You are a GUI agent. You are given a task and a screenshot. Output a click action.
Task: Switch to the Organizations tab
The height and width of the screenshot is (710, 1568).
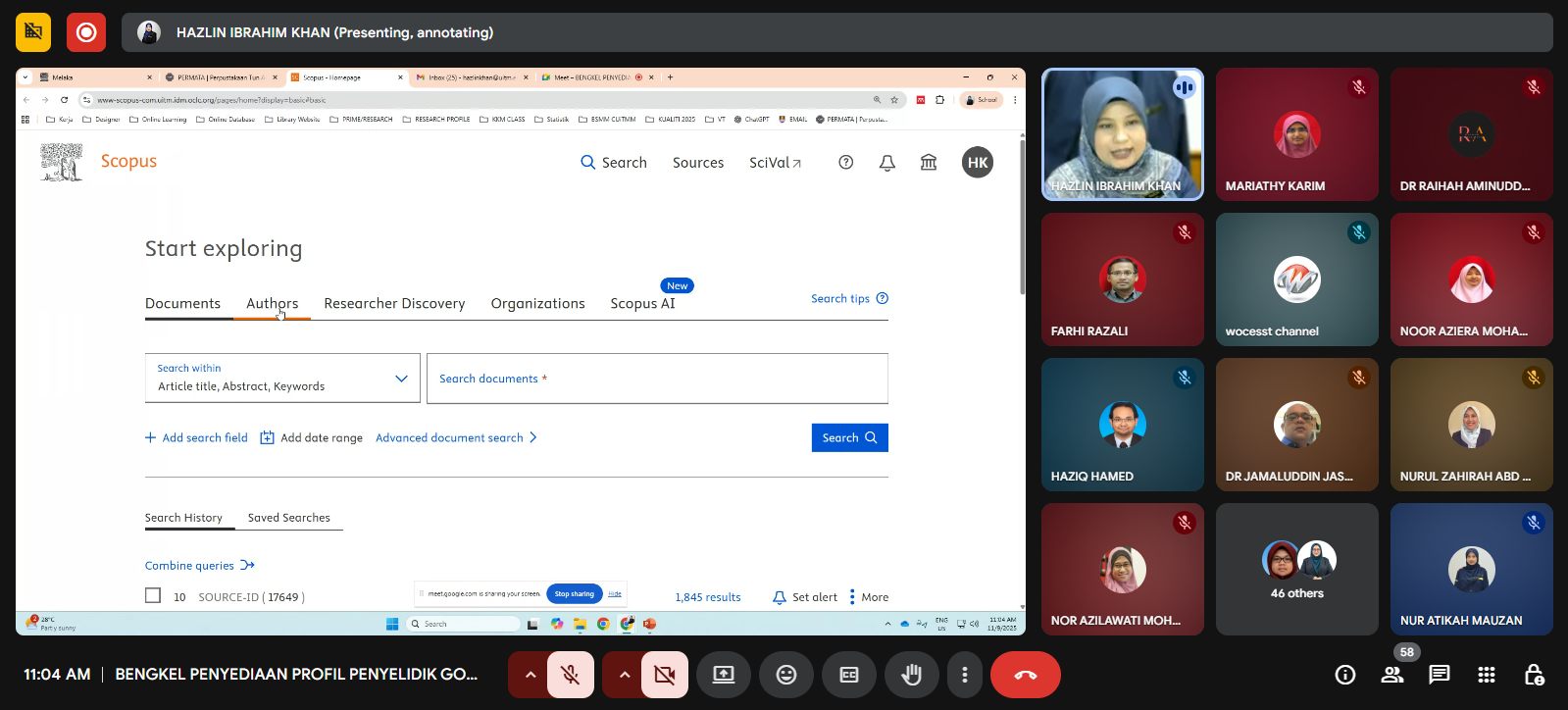click(537, 304)
